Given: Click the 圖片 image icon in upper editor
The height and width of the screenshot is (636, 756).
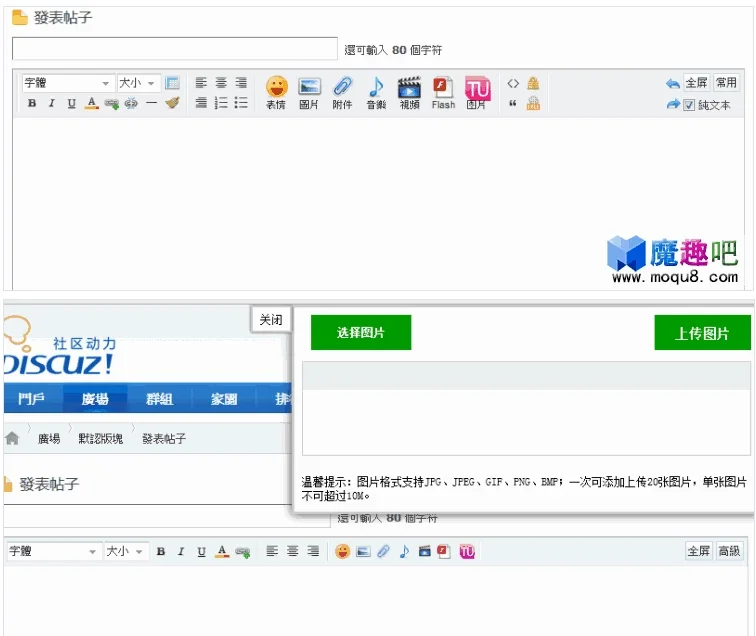Looking at the screenshot, I should 309,93.
